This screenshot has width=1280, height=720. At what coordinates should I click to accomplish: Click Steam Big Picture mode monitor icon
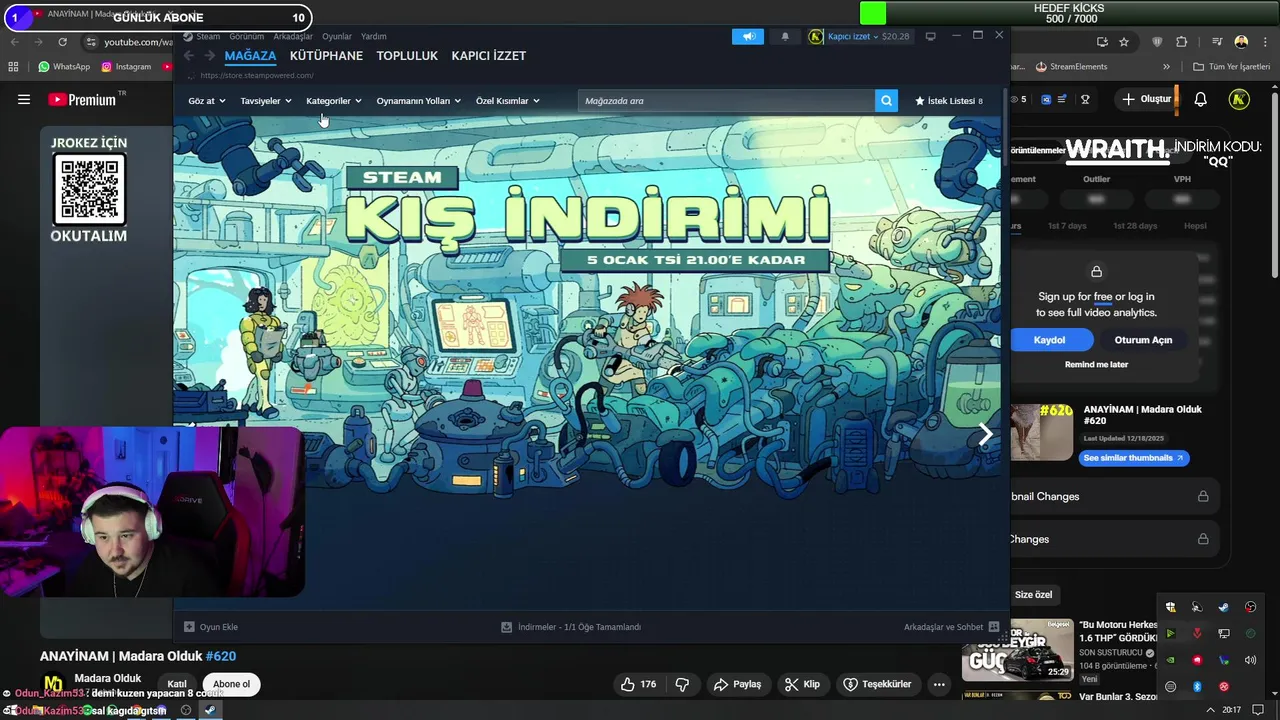tap(931, 36)
